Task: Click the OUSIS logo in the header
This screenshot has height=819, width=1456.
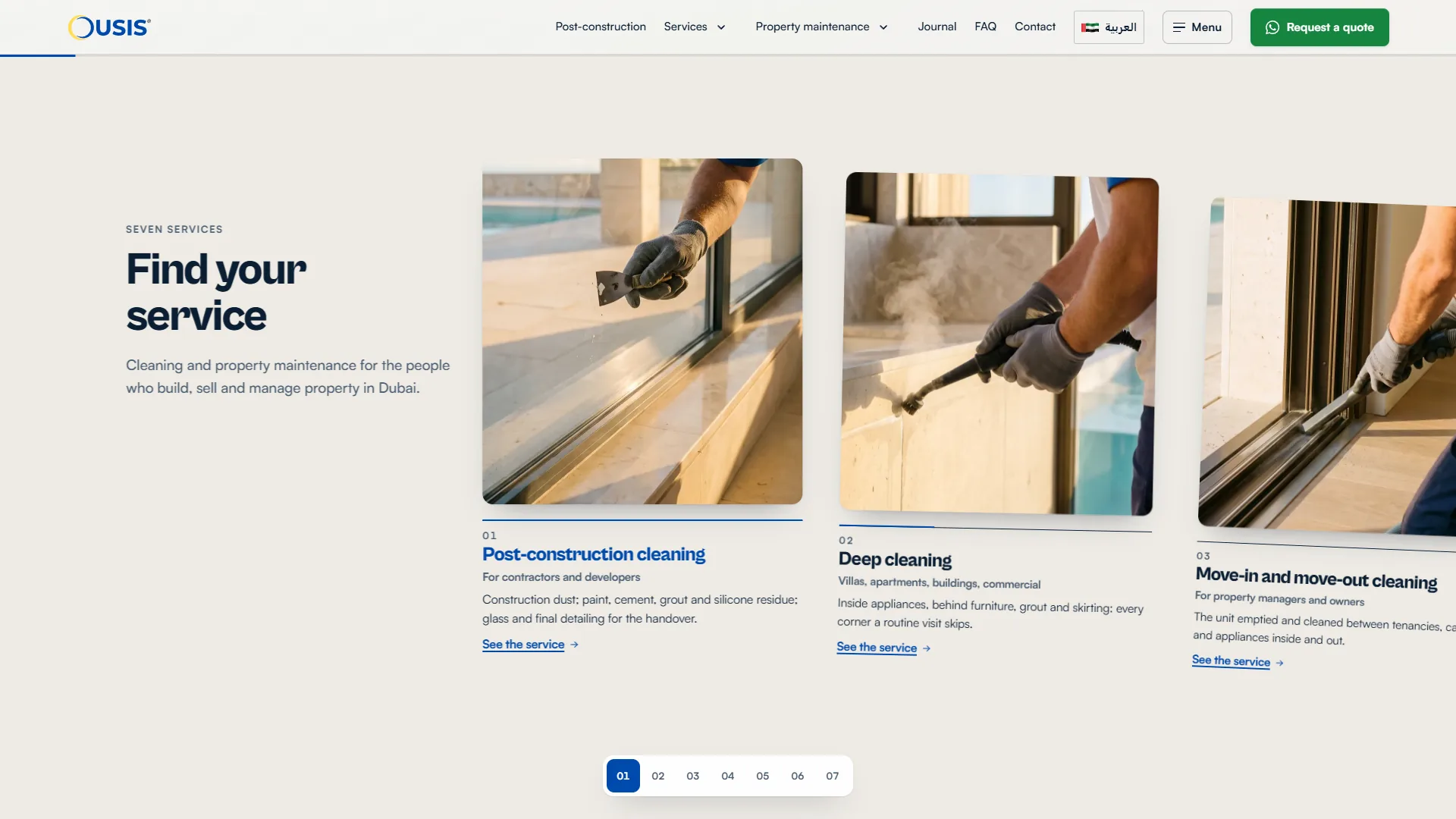Action: (x=109, y=27)
